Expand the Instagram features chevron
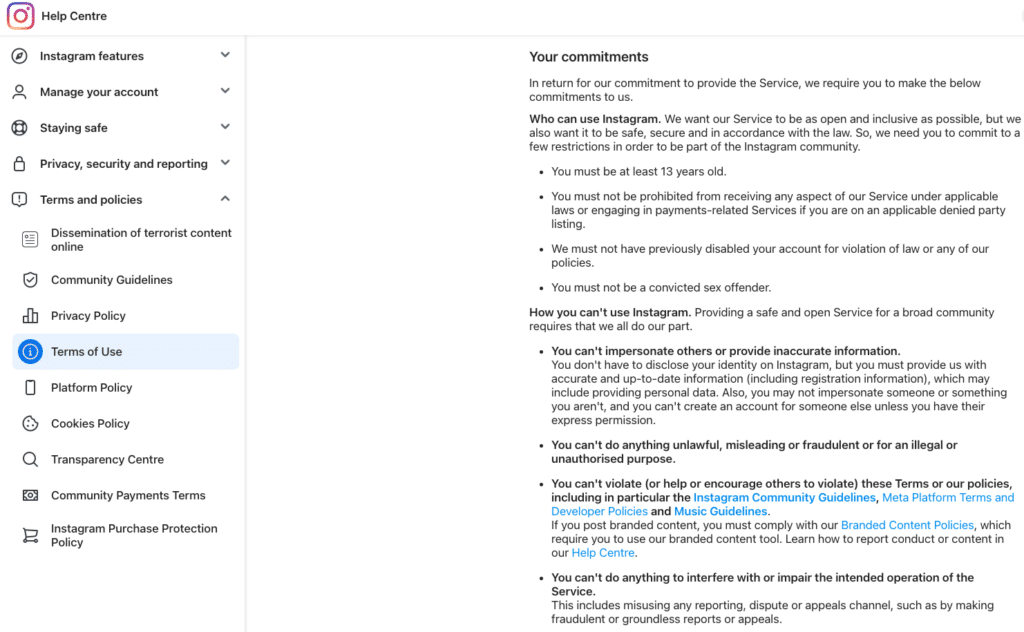 point(225,55)
